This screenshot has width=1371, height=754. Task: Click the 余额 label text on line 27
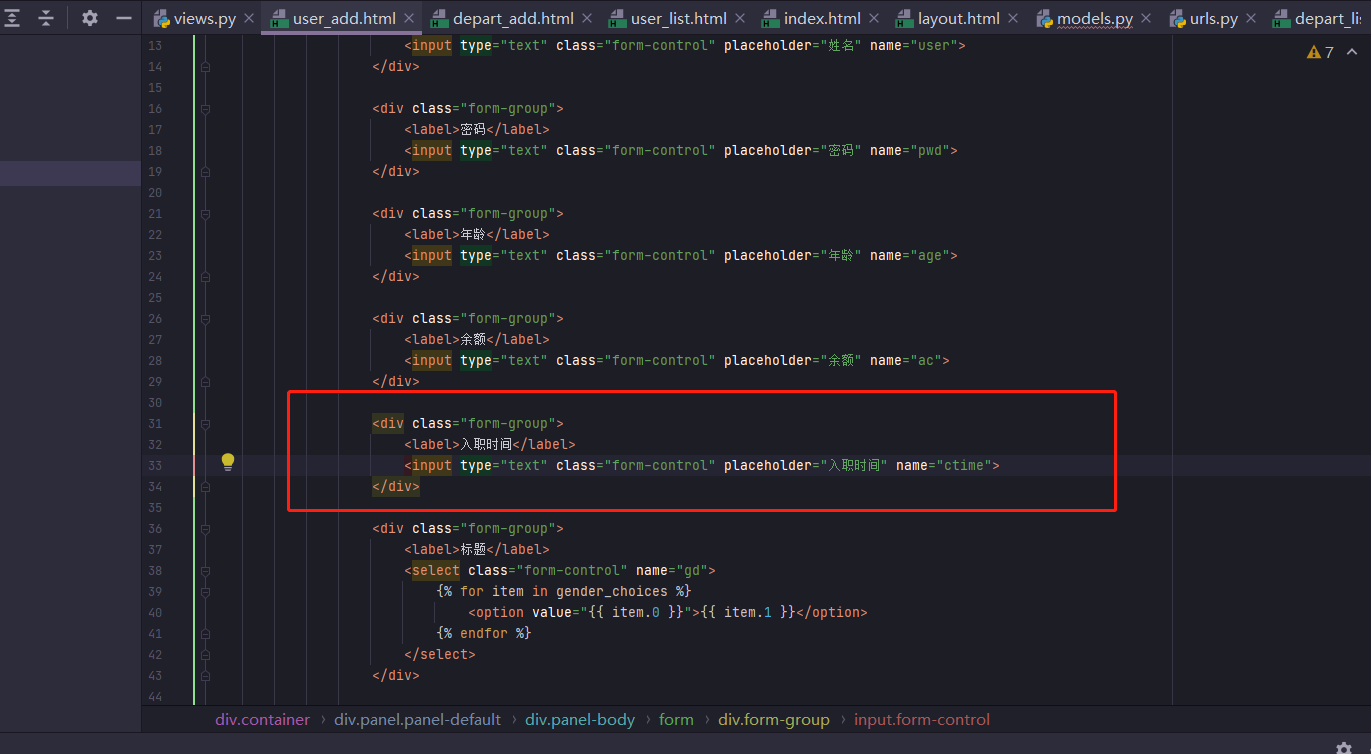[473, 339]
